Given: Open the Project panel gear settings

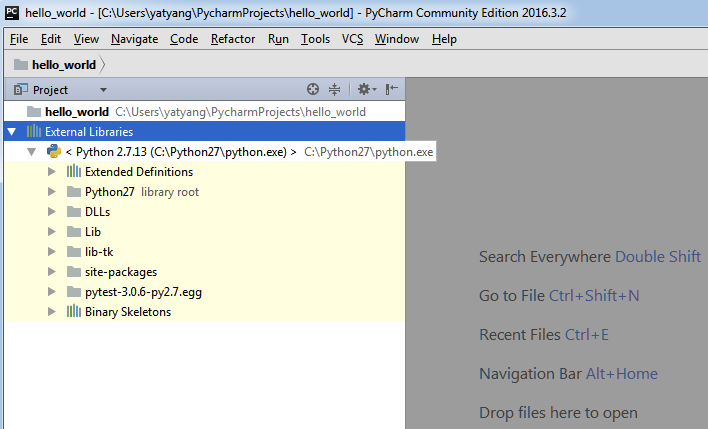Looking at the screenshot, I should [367, 89].
